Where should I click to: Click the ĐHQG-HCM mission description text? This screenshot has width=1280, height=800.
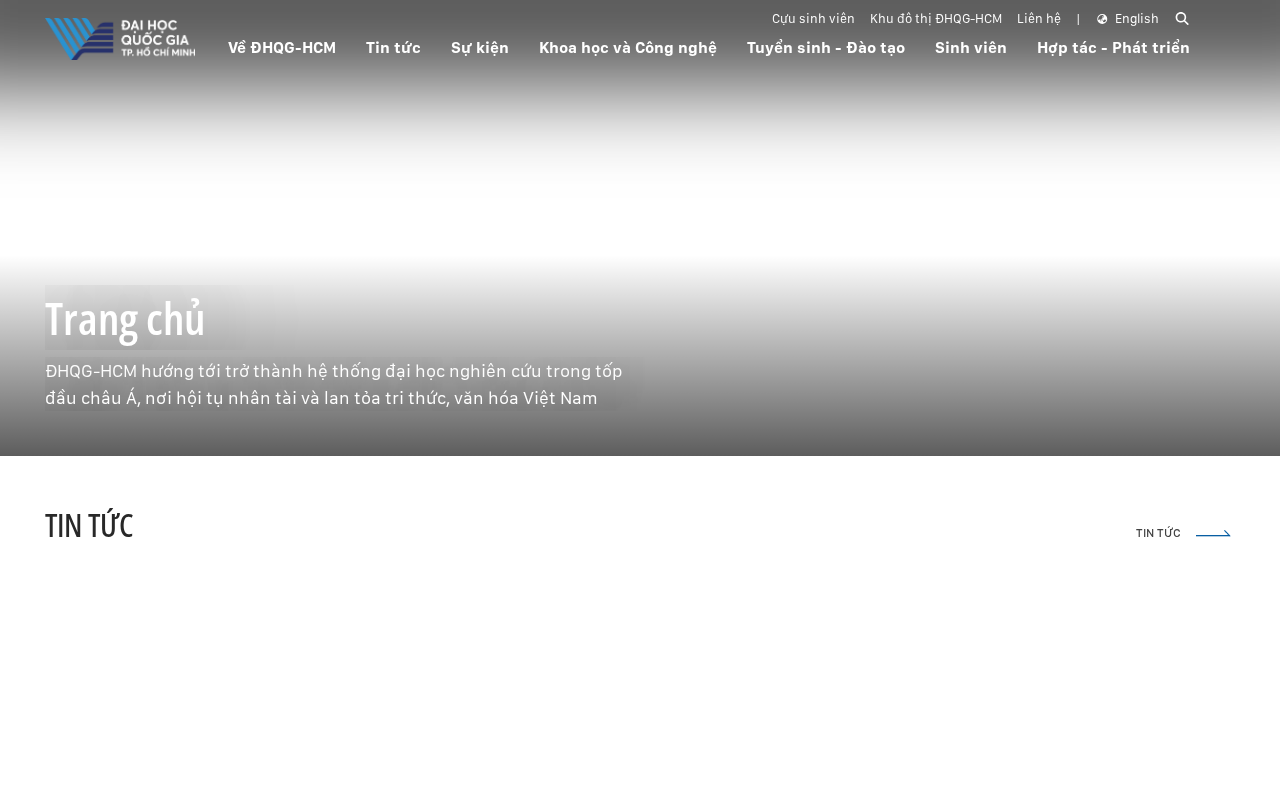click(334, 385)
